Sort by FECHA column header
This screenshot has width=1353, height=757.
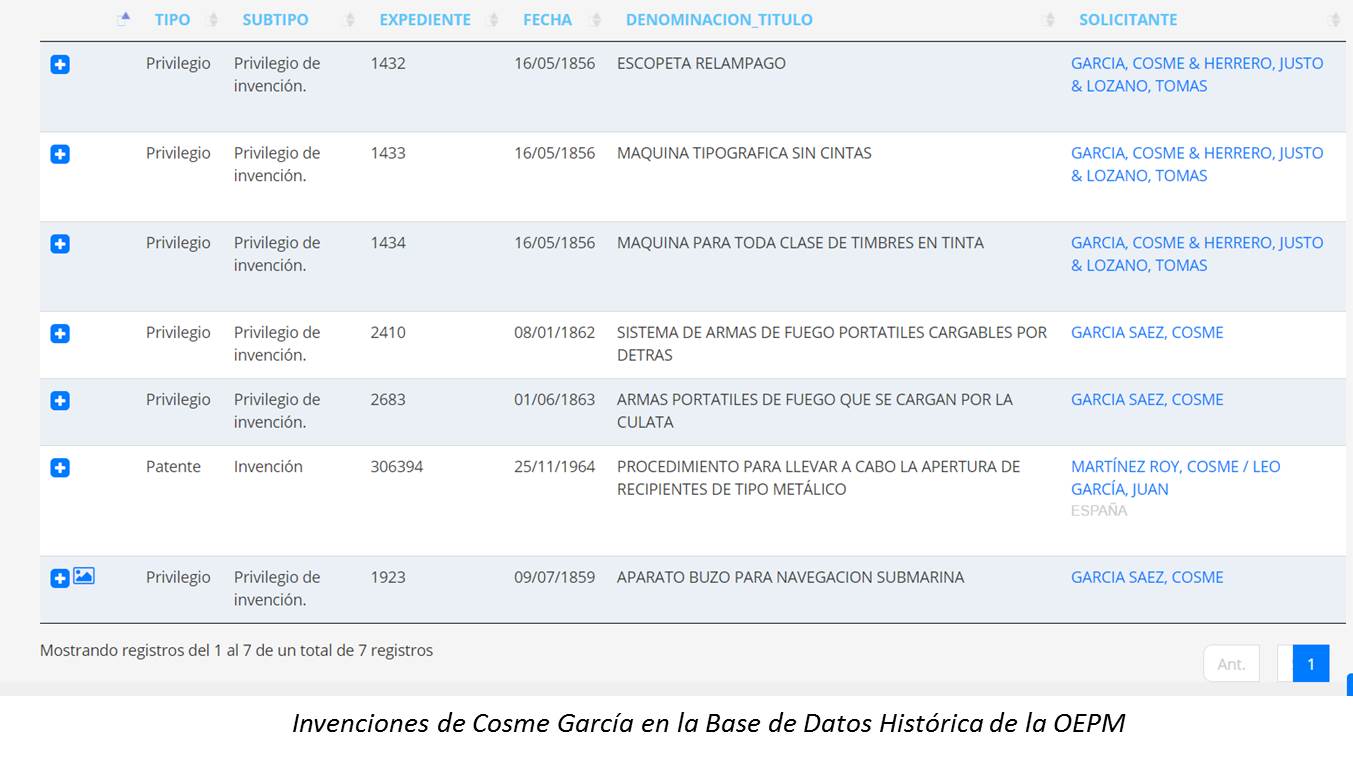click(x=547, y=20)
